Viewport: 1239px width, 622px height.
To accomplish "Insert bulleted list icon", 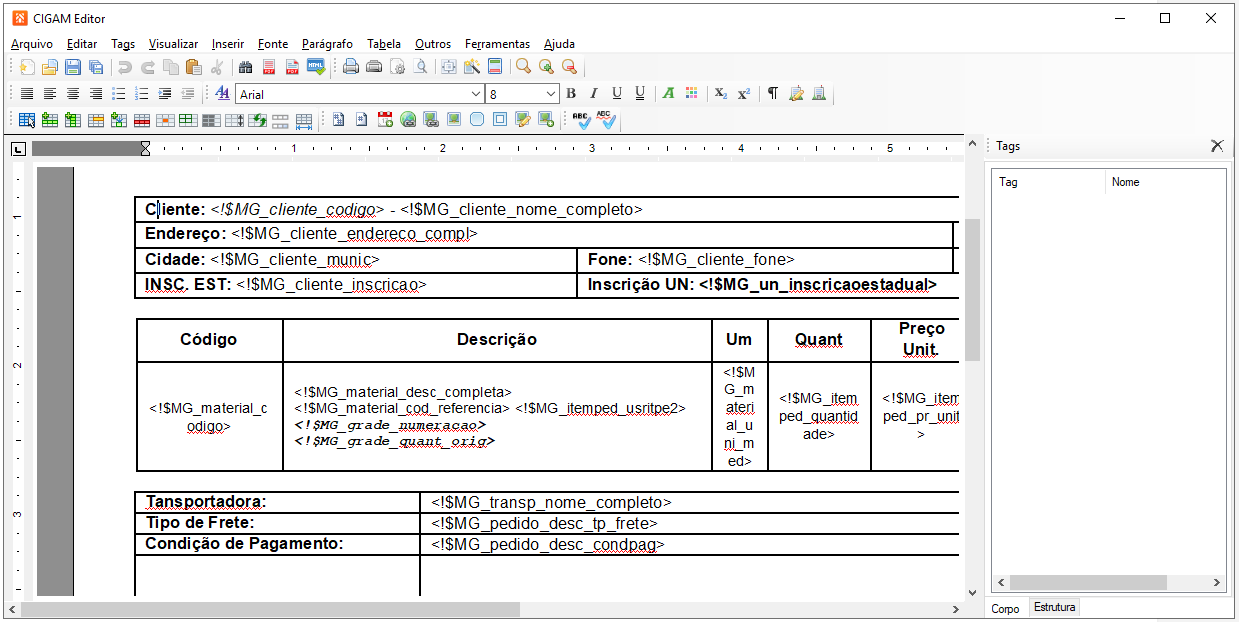I will [x=119, y=93].
